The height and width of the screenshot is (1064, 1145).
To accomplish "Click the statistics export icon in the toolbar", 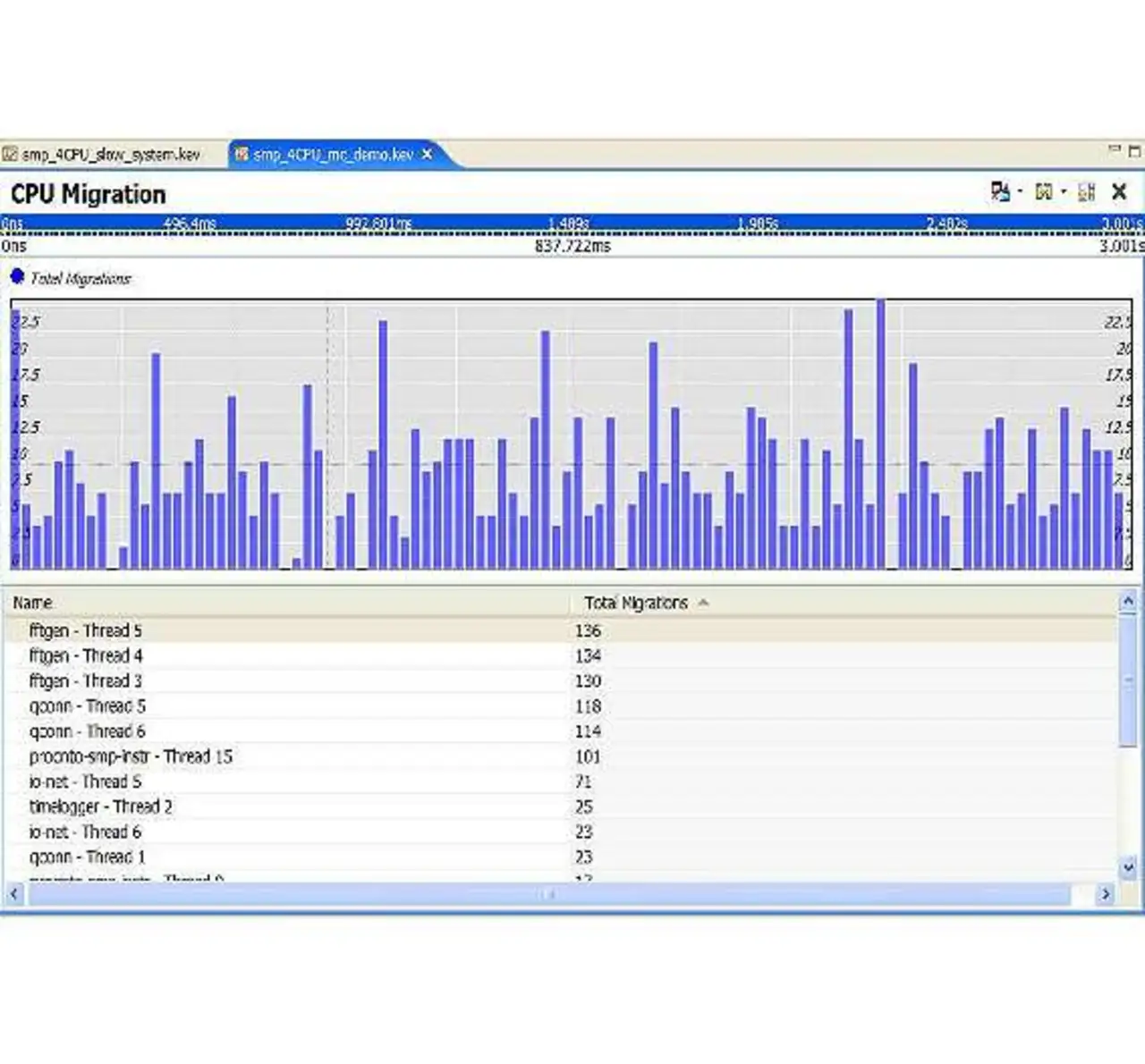I will [999, 191].
